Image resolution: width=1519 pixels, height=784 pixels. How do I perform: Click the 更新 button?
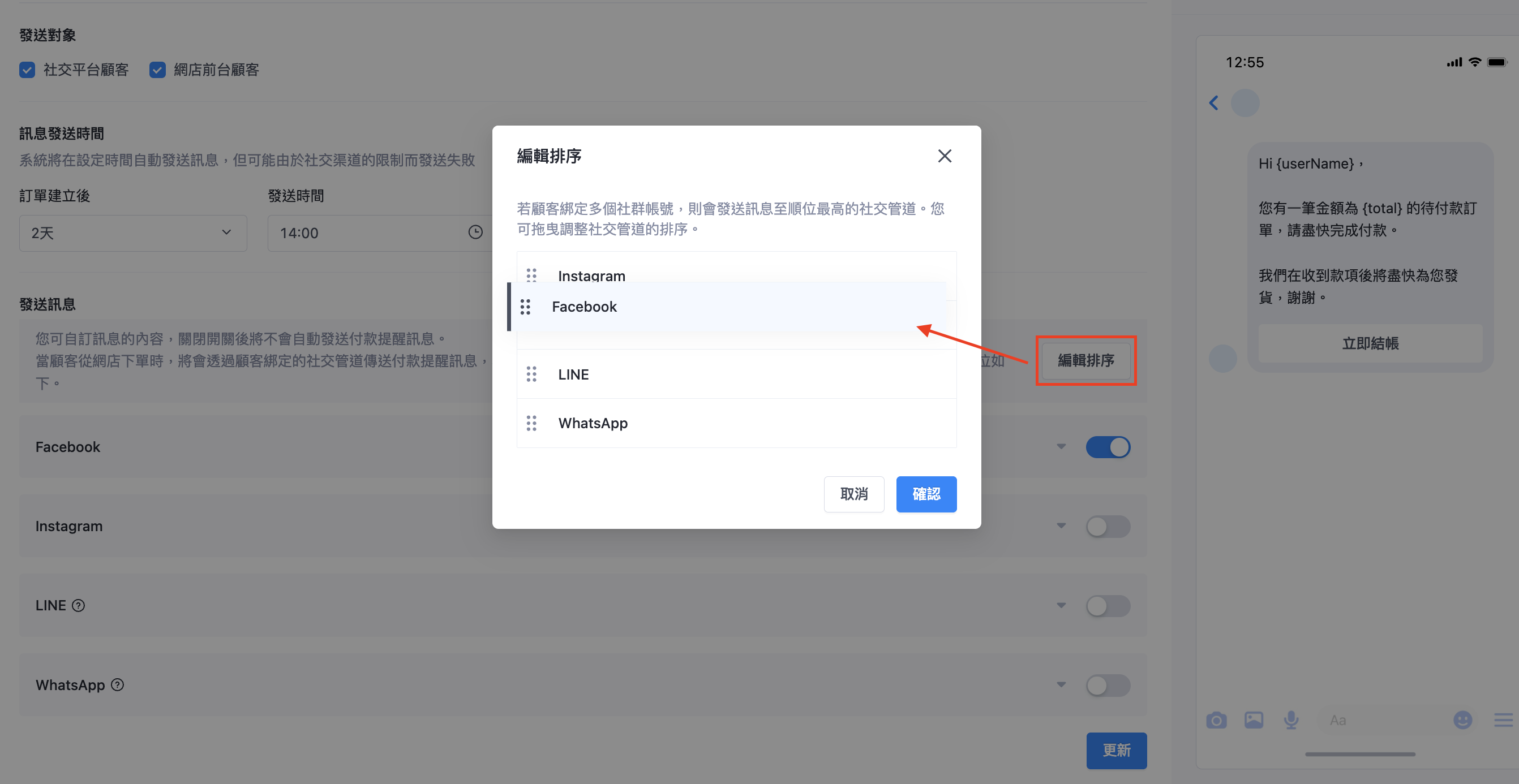[x=1116, y=751]
